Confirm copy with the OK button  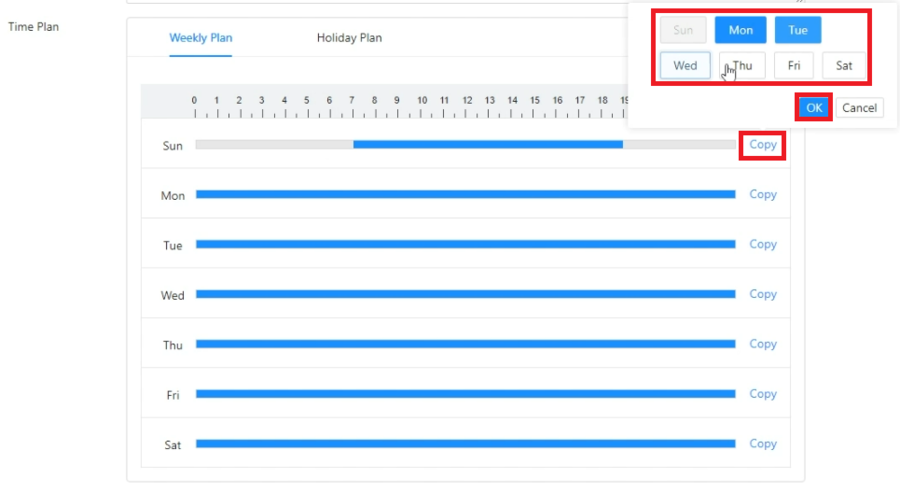tap(814, 107)
